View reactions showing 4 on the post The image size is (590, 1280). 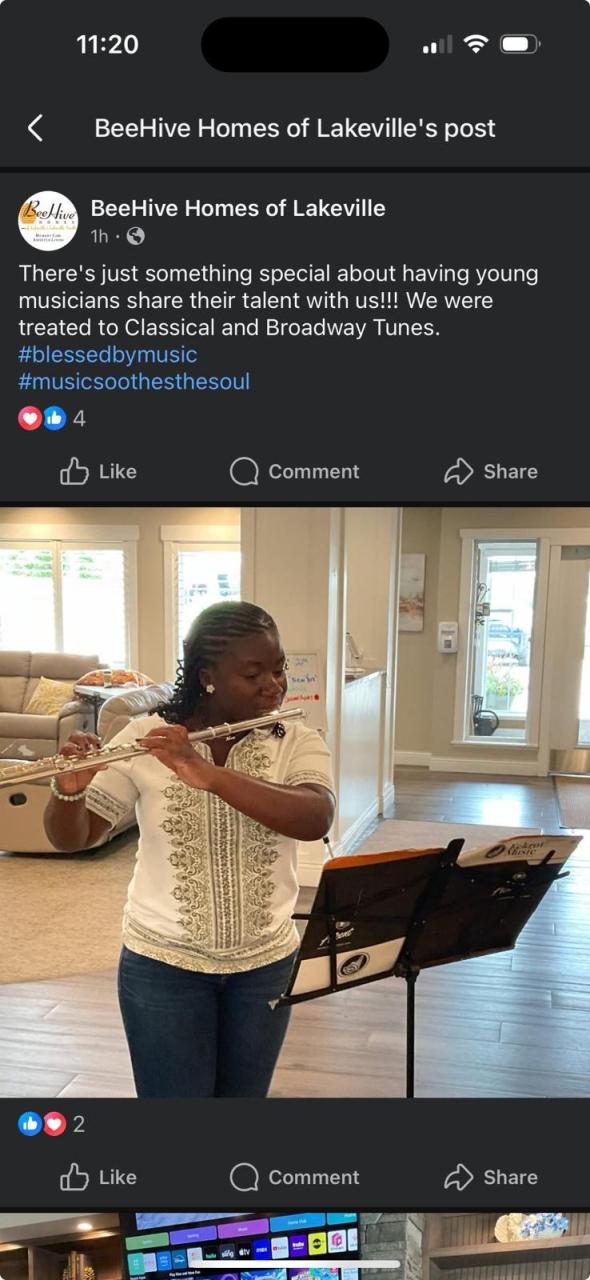pos(52,419)
